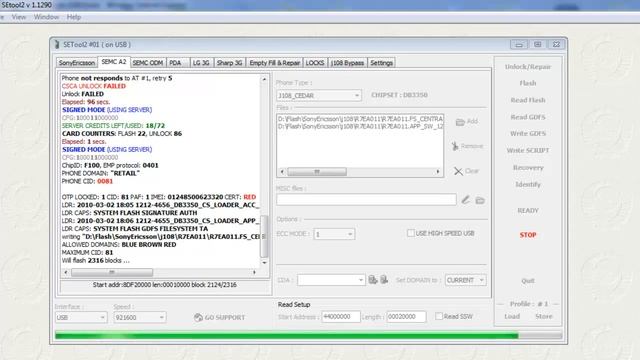640x360 pixels.
Task: Click the Recovery button
Action: point(528,168)
